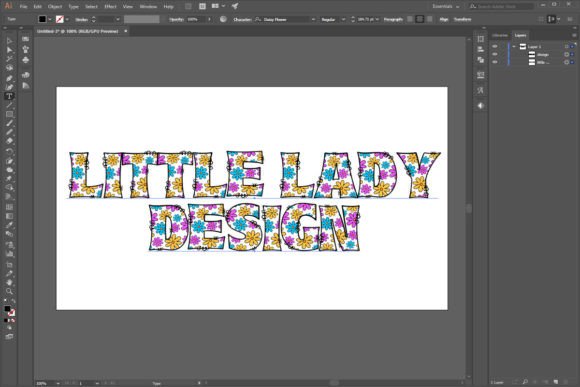580x387 pixels.
Task: Click design sublayer target circle
Action: point(566,54)
